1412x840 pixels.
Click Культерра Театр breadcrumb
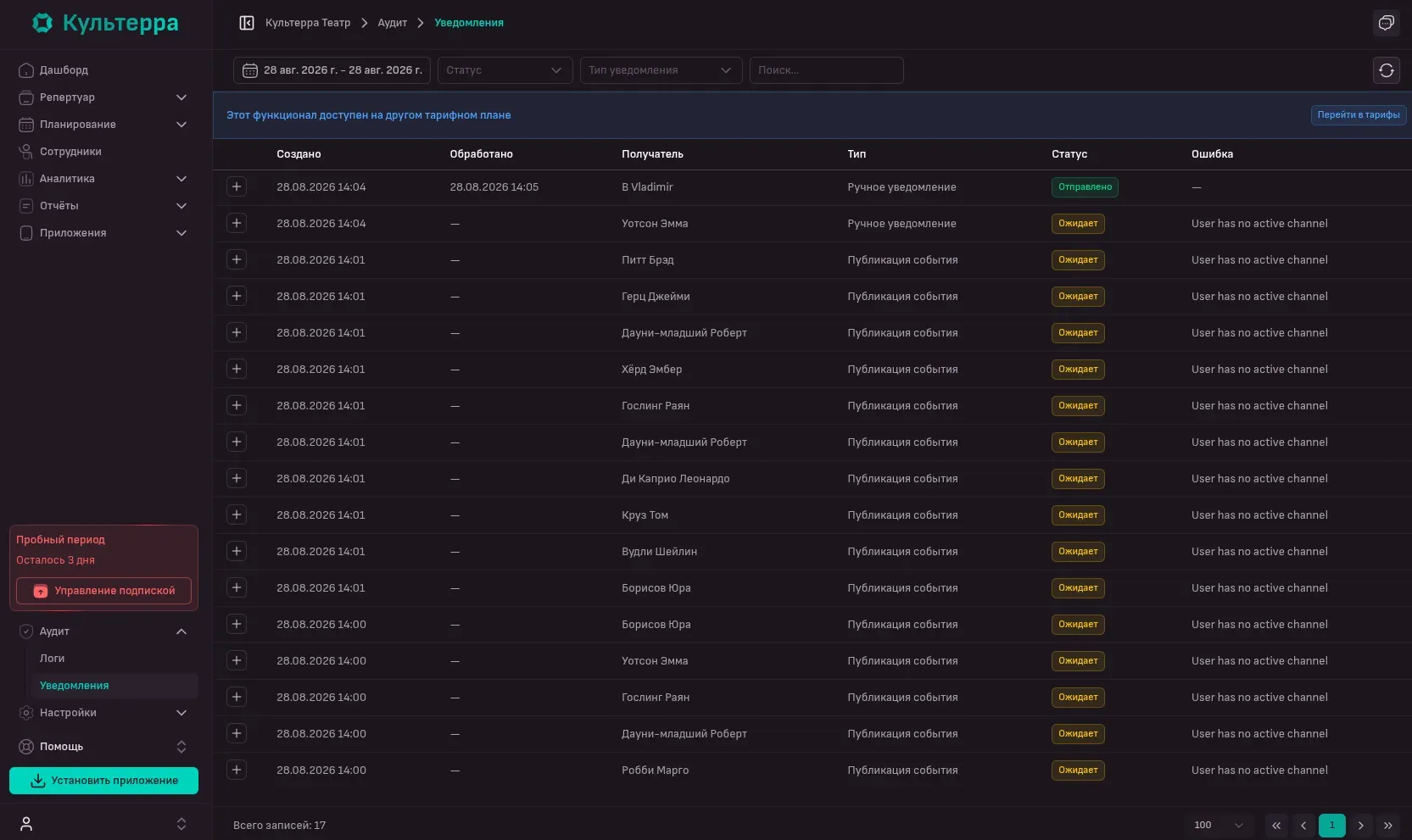(x=308, y=23)
